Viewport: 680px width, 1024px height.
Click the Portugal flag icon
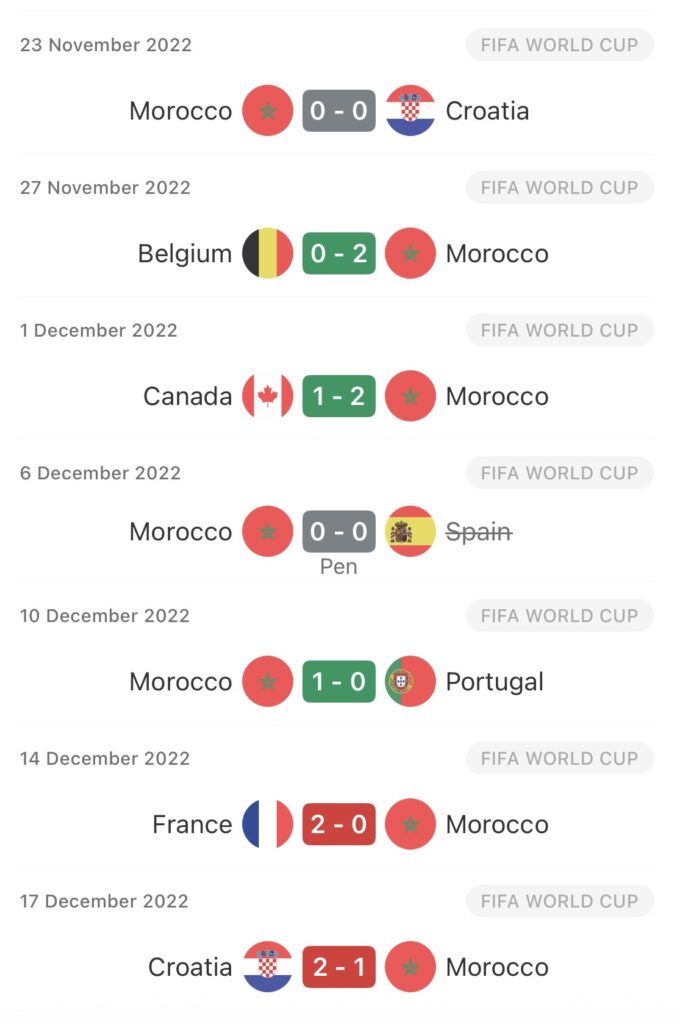[x=410, y=682]
